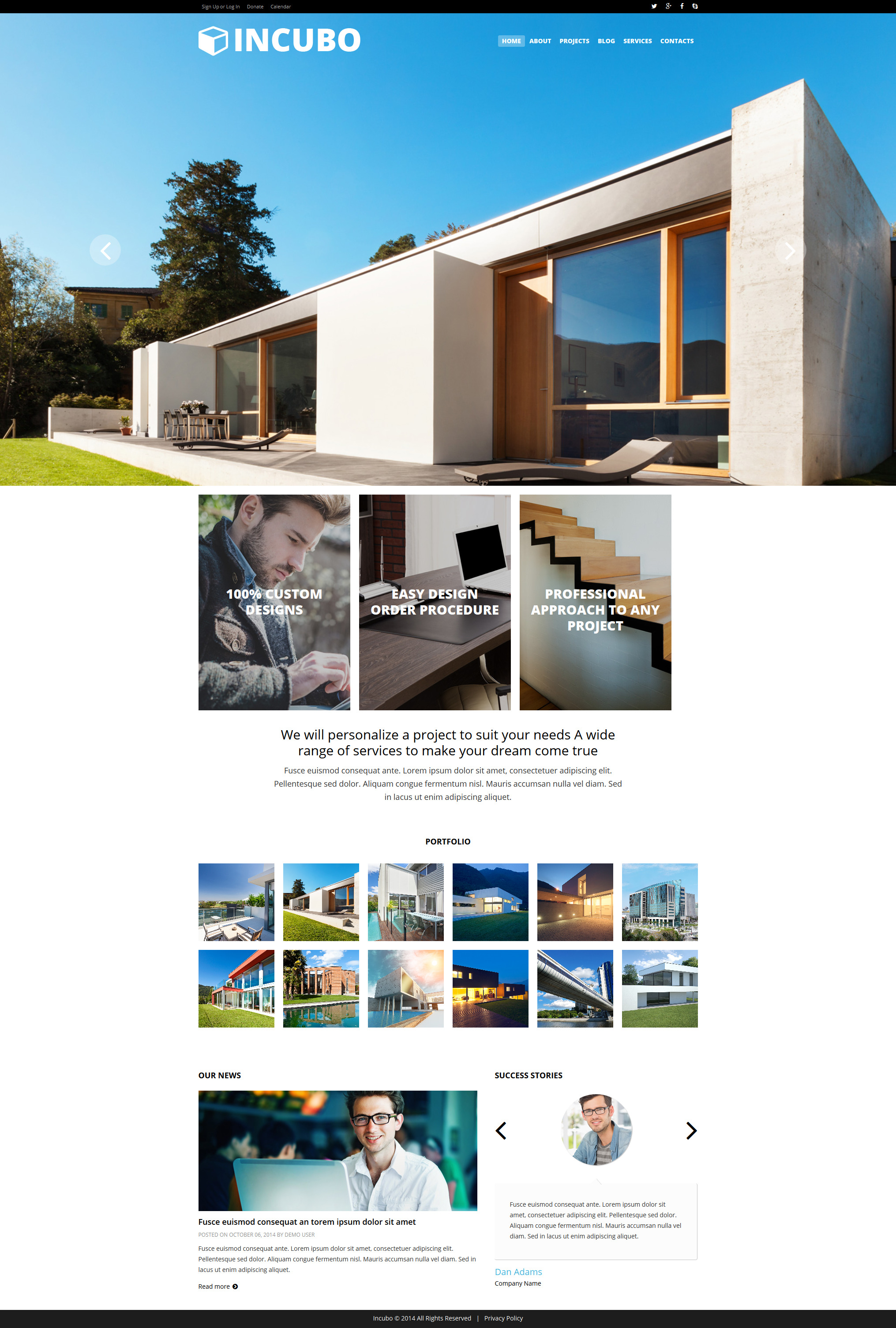Viewport: 896px width, 1328px height.
Task: Click the left carousel navigation arrow
Action: click(104, 250)
